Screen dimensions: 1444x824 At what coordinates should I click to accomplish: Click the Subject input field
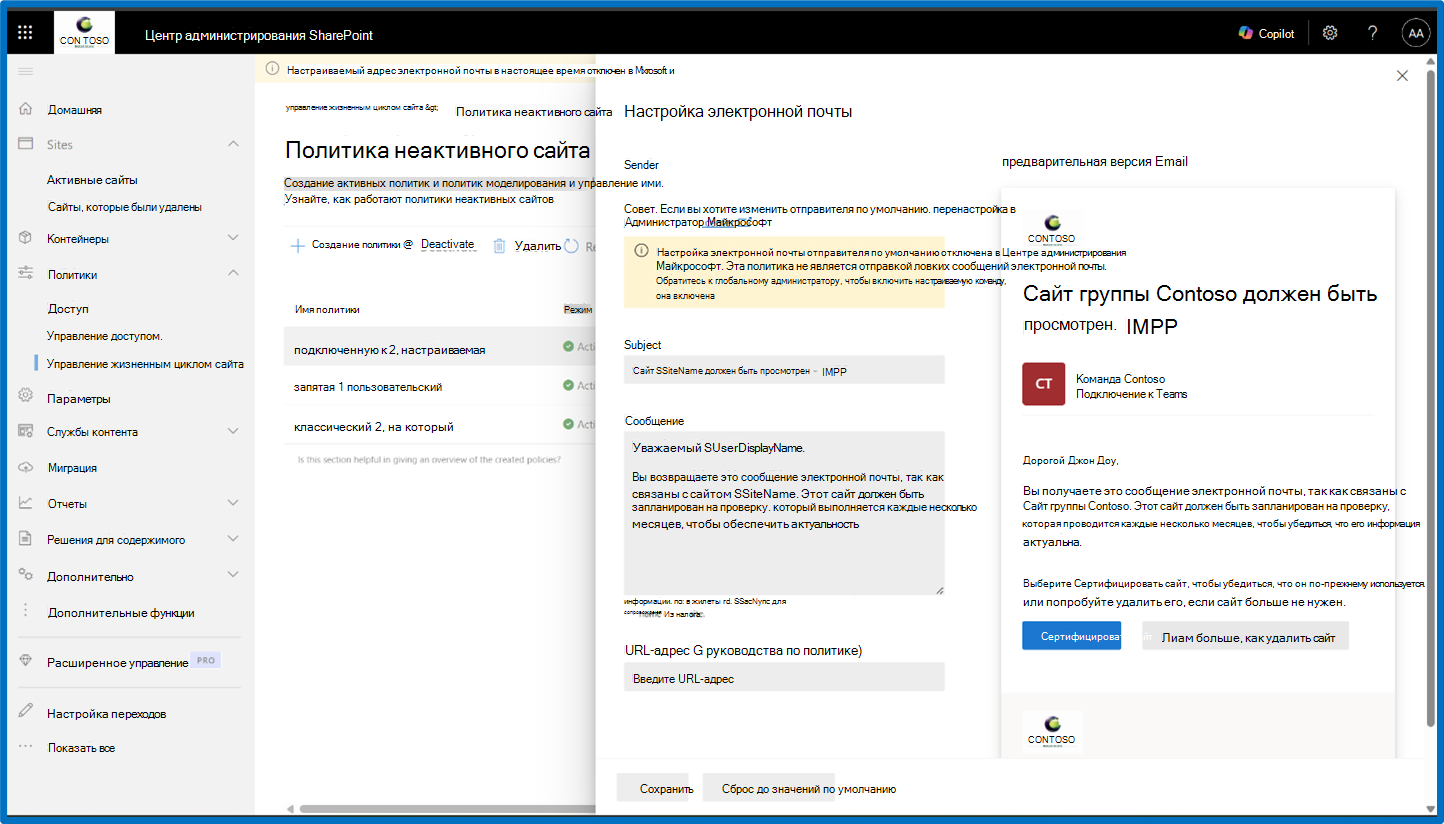pyautogui.click(x=784, y=370)
